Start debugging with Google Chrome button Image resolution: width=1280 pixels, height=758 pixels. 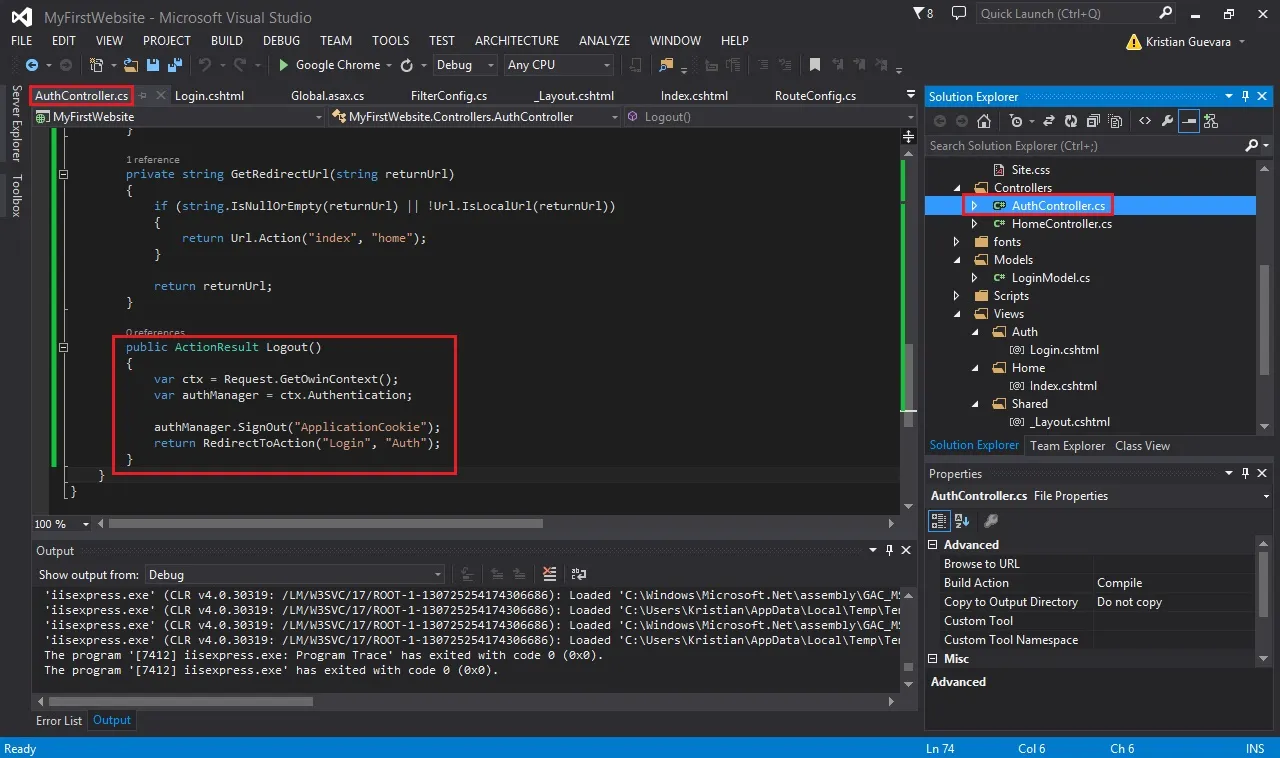click(329, 65)
